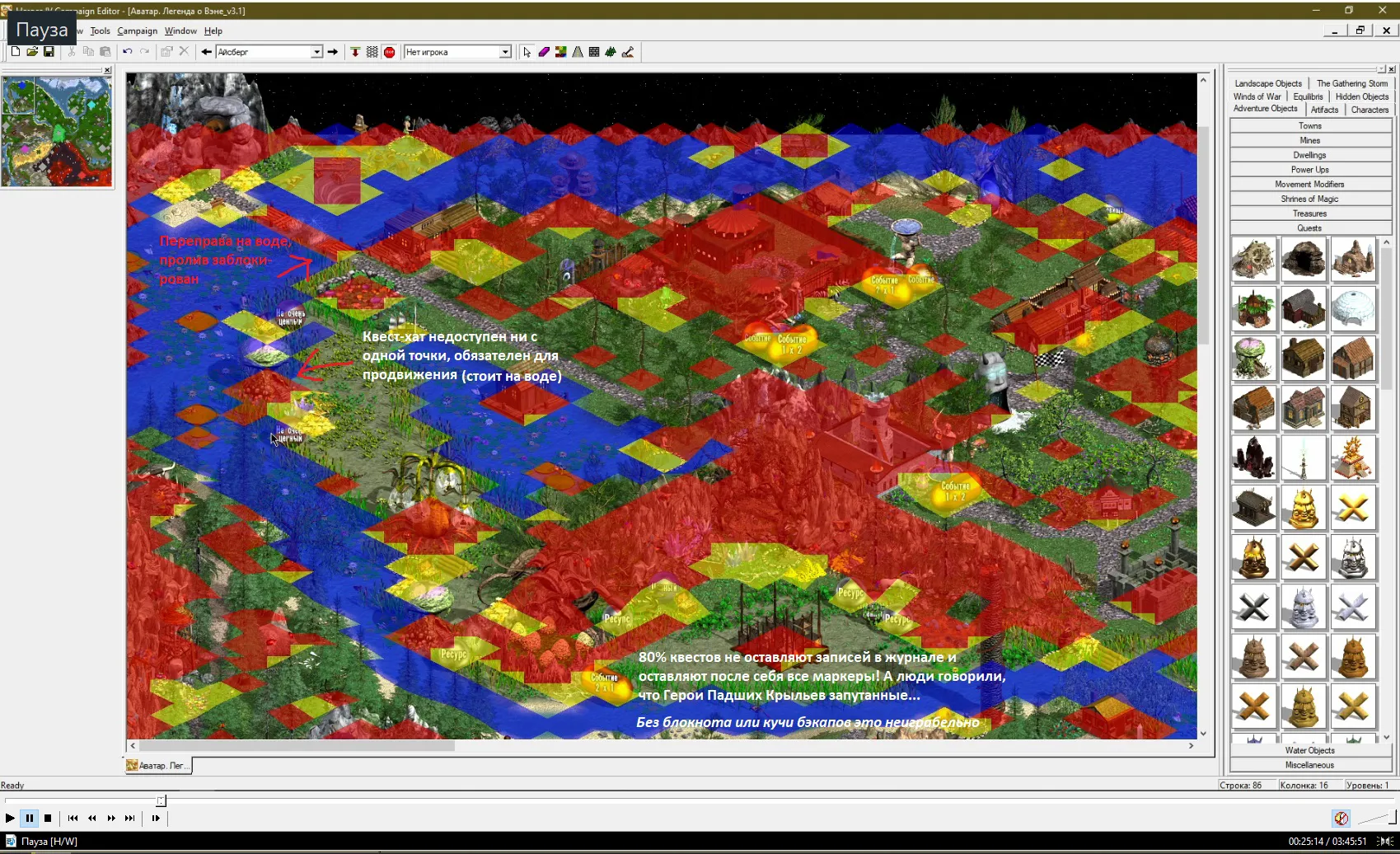The width and height of the screenshot is (1400, 854).
Task: Close the object palette panel
Action: [x=1392, y=69]
